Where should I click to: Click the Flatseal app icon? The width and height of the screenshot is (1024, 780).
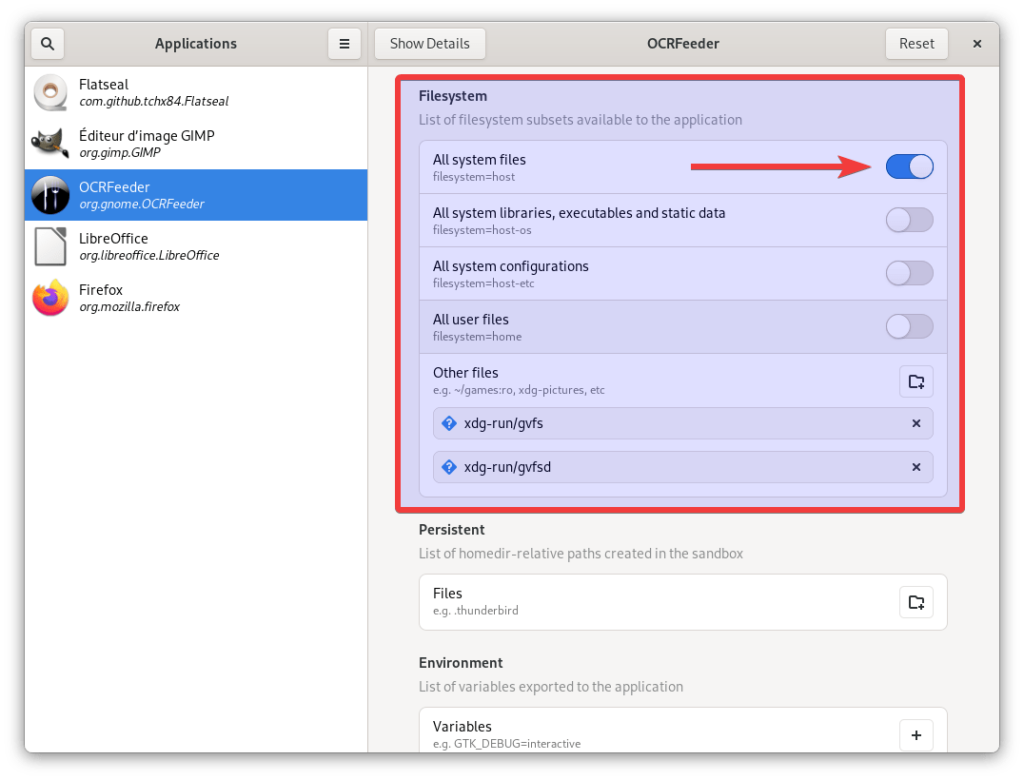[50, 92]
